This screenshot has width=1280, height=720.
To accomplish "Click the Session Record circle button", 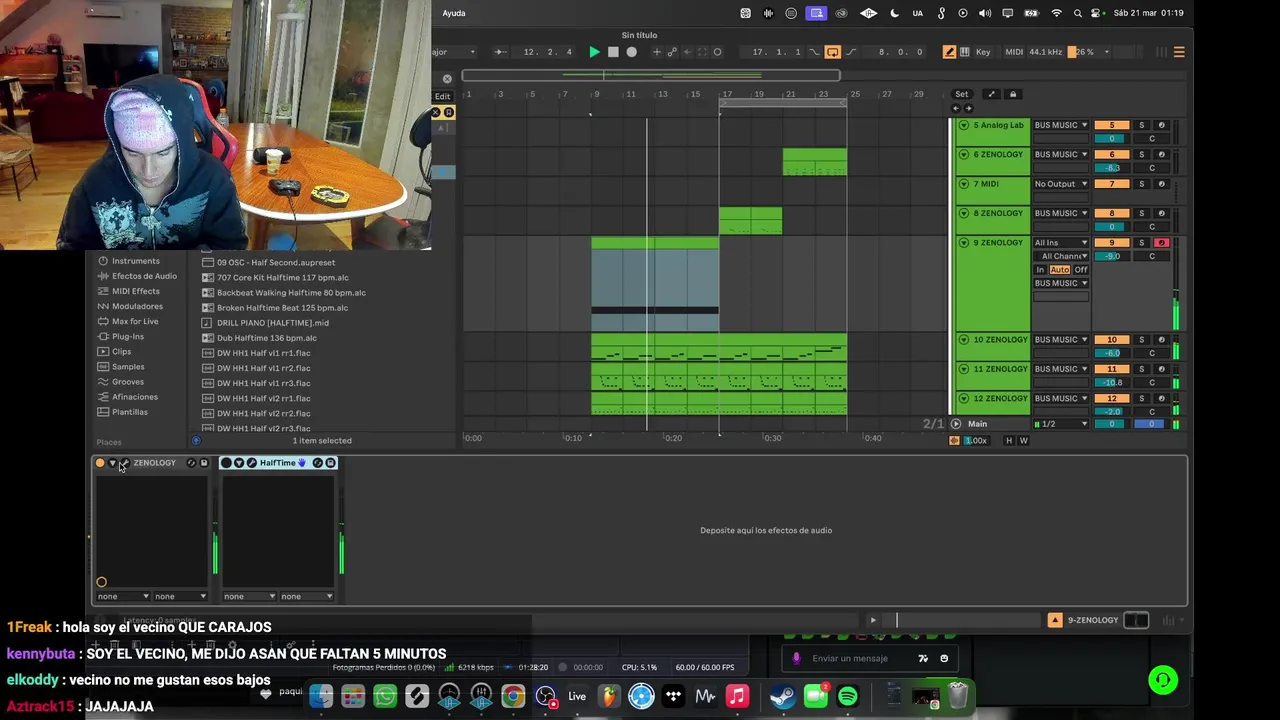I will [x=717, y=52].
